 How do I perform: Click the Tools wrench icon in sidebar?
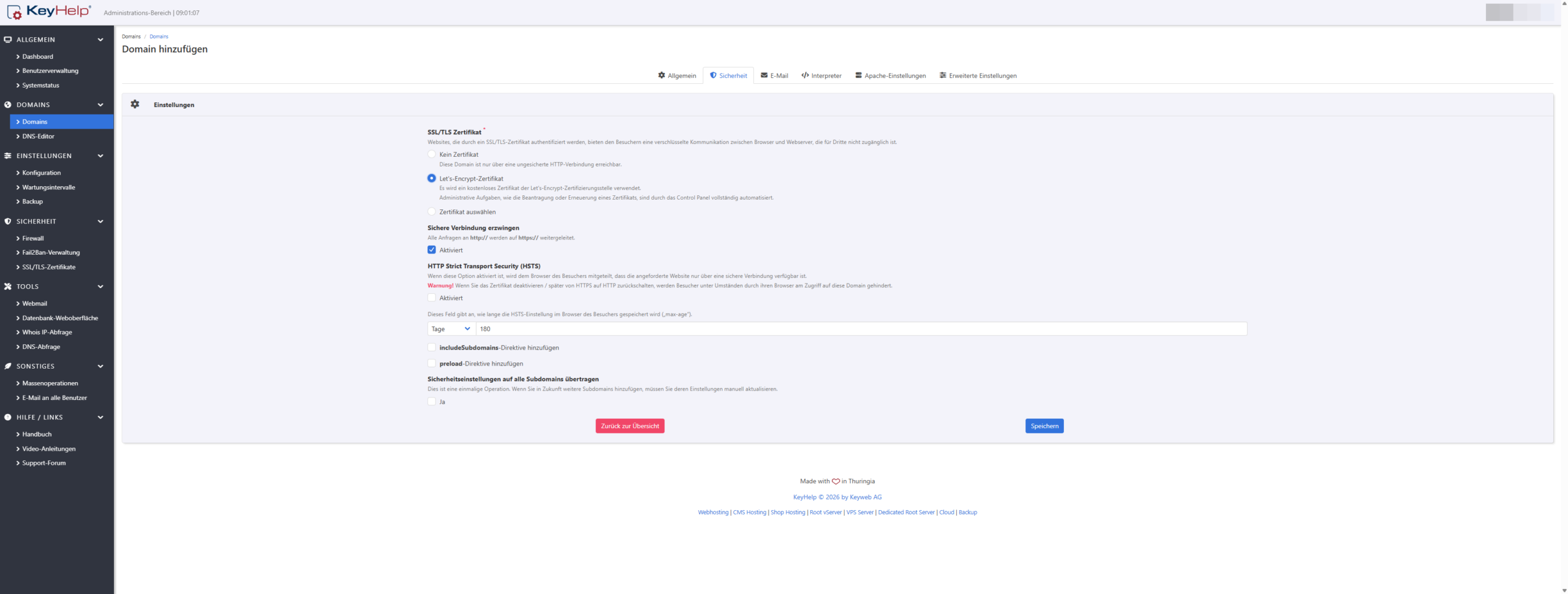tap(8, 287)
